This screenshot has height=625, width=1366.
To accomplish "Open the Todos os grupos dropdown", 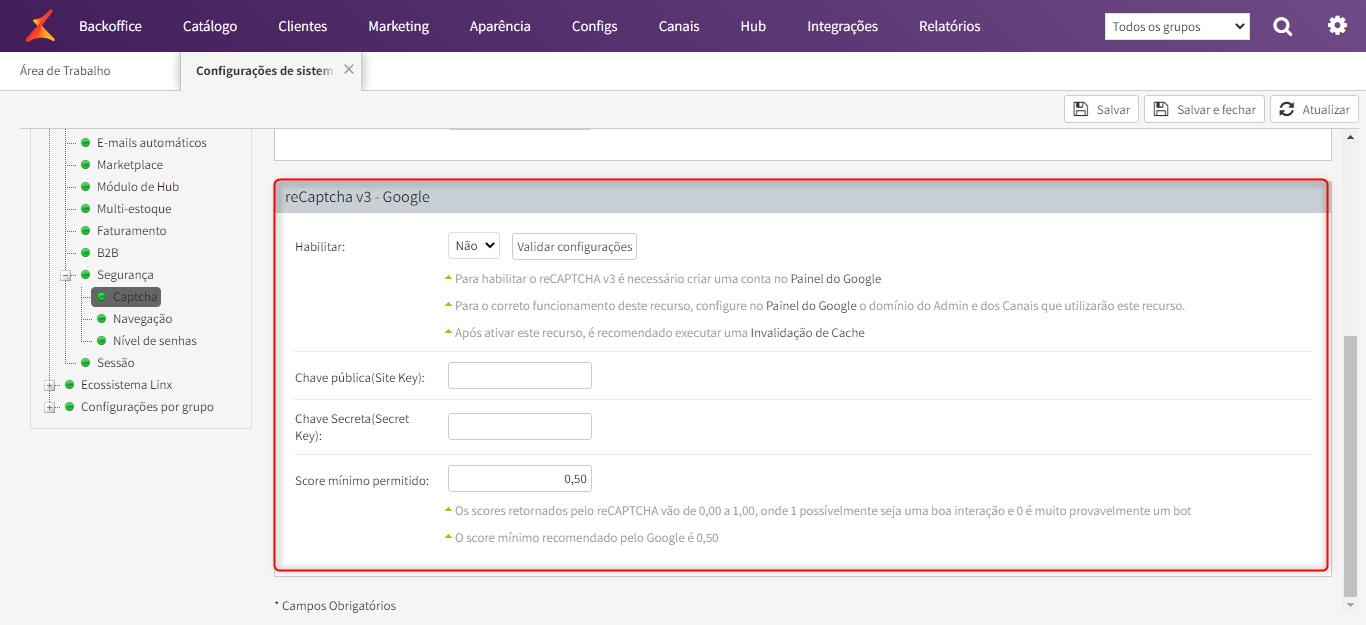I will point(1177,27).
